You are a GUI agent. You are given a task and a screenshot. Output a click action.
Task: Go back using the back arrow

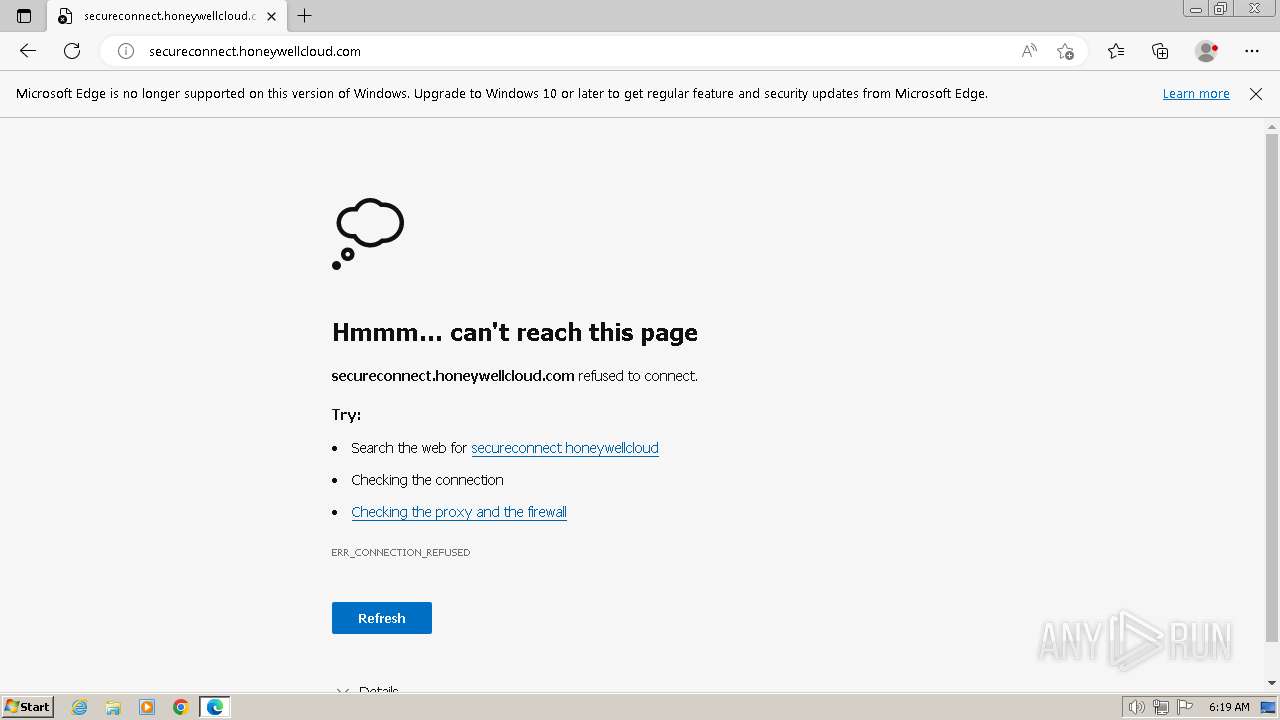click(x=28, y=51)
